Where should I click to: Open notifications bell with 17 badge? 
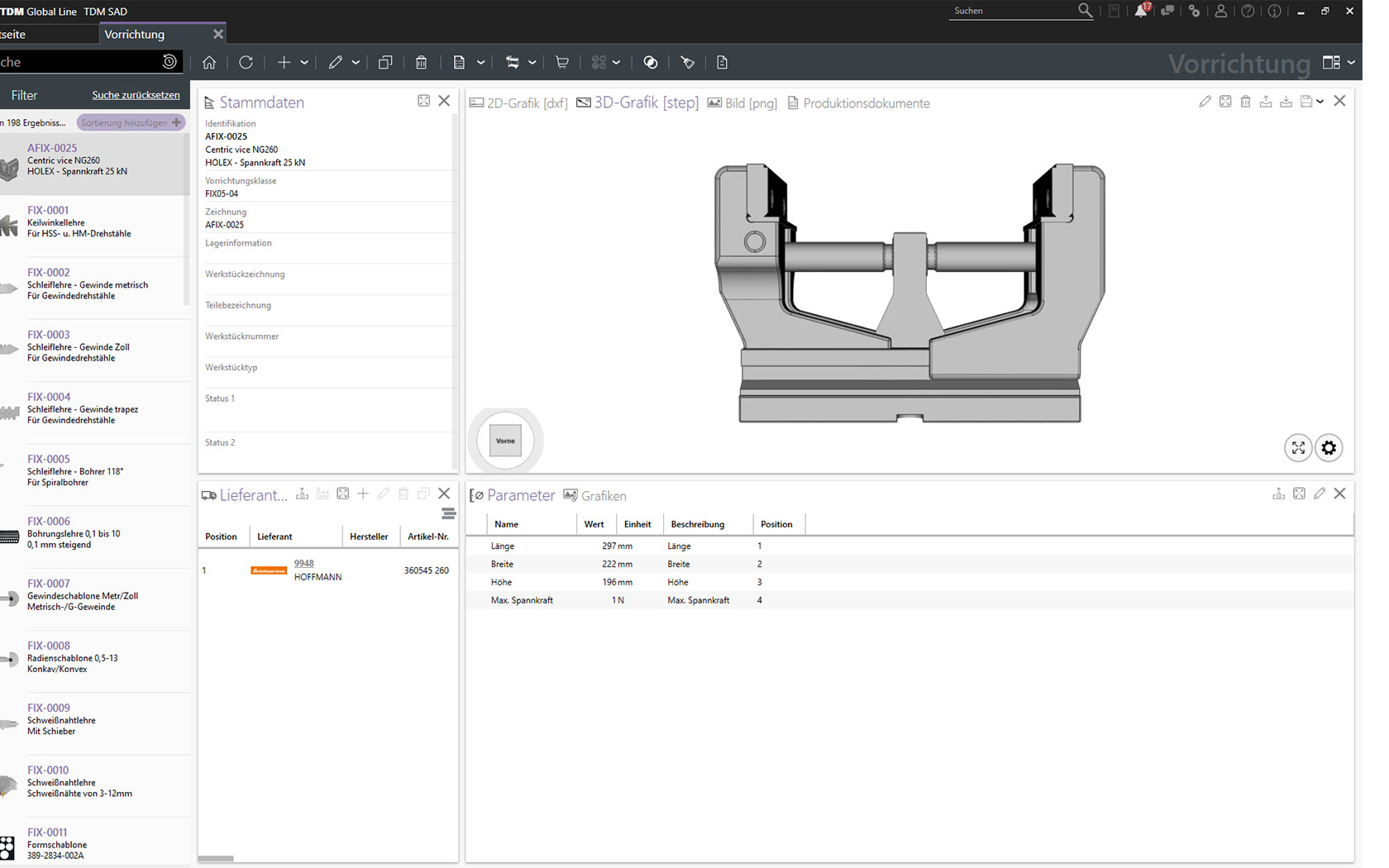1141,10
